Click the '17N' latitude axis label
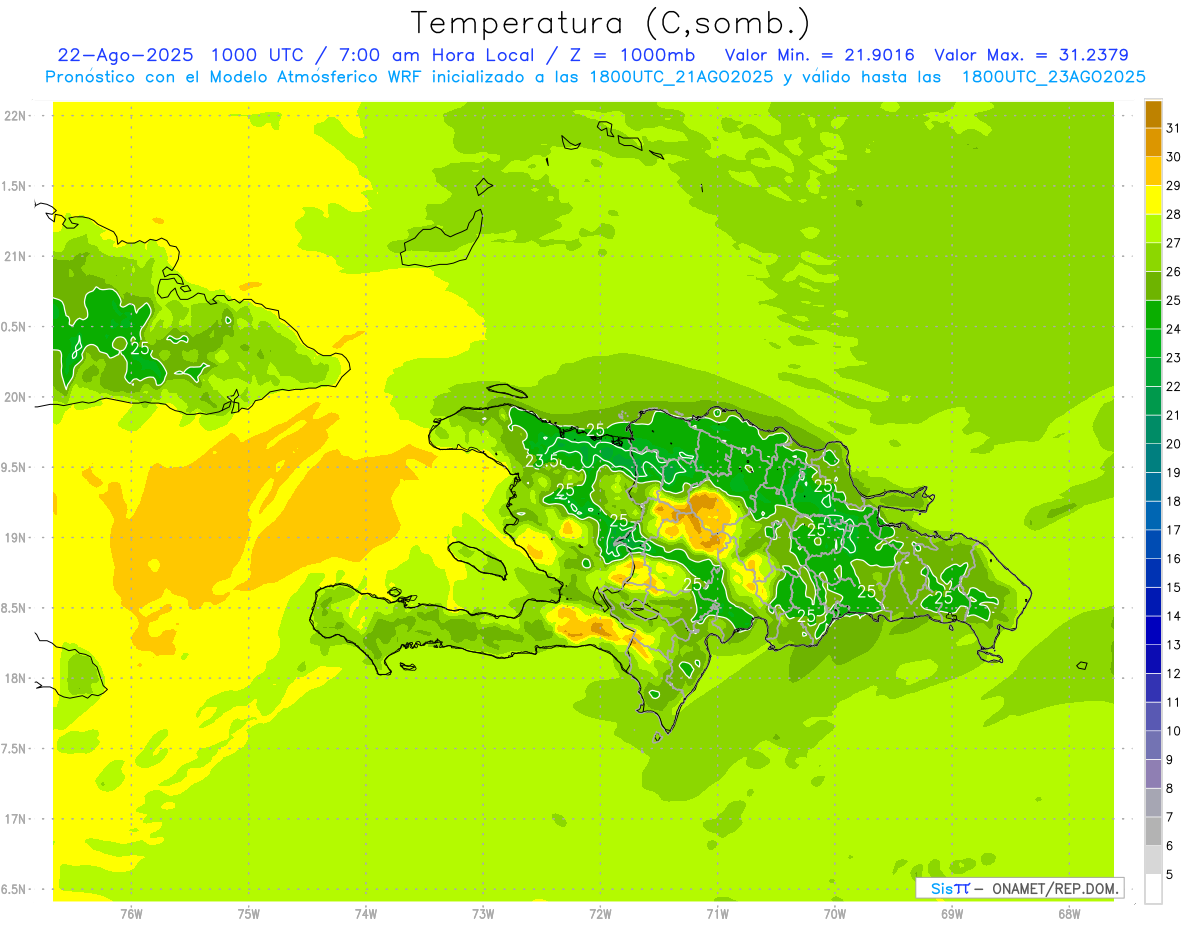1200x927 pixels. click(x=14, y=819)
